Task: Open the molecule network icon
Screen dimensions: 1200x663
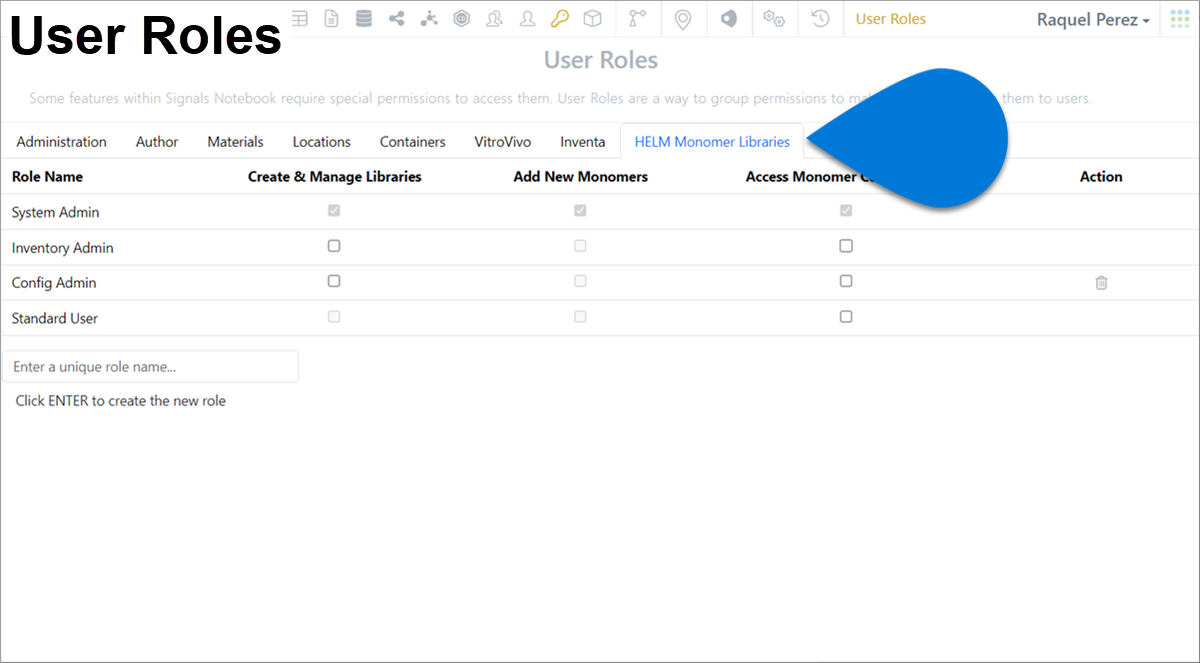Action: pos(429,18)
